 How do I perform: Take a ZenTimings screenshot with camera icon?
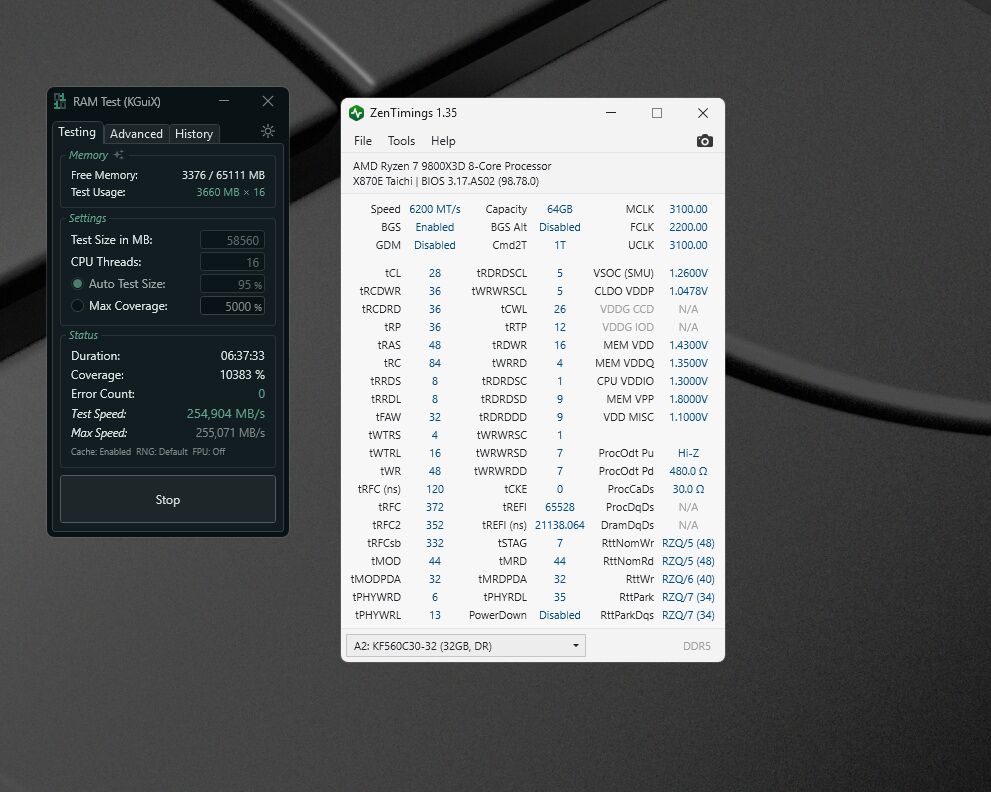(x=704, y=141)
